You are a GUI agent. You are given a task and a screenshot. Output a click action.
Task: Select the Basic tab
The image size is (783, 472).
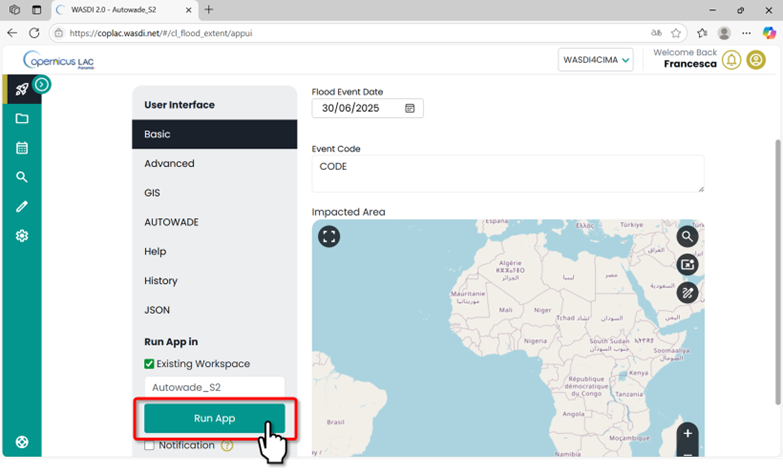click(x=214, y=134)
